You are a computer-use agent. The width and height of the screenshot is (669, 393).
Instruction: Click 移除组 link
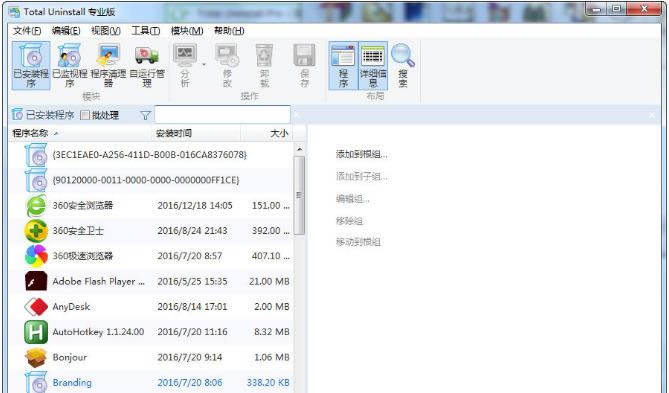(x=349, y=221)
